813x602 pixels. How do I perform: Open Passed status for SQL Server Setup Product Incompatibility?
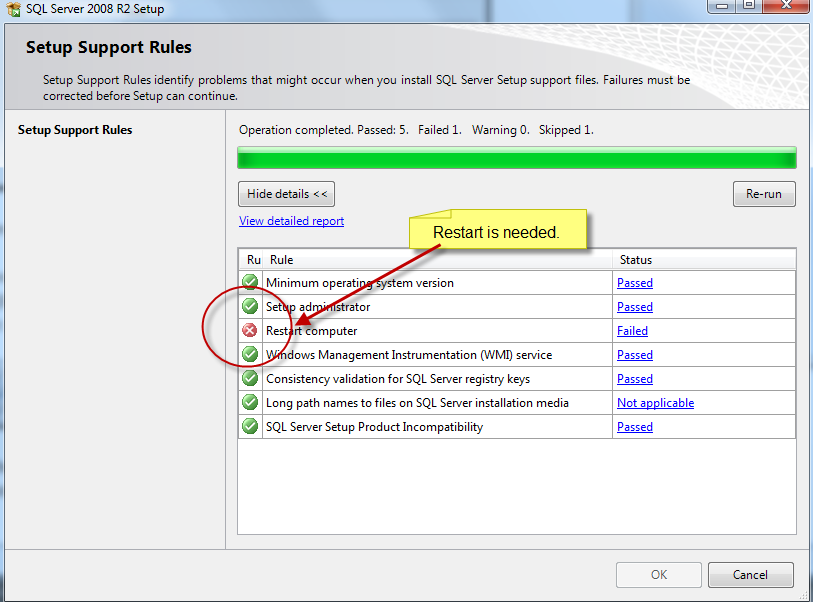pyautogui.click(x=635, y=427)
